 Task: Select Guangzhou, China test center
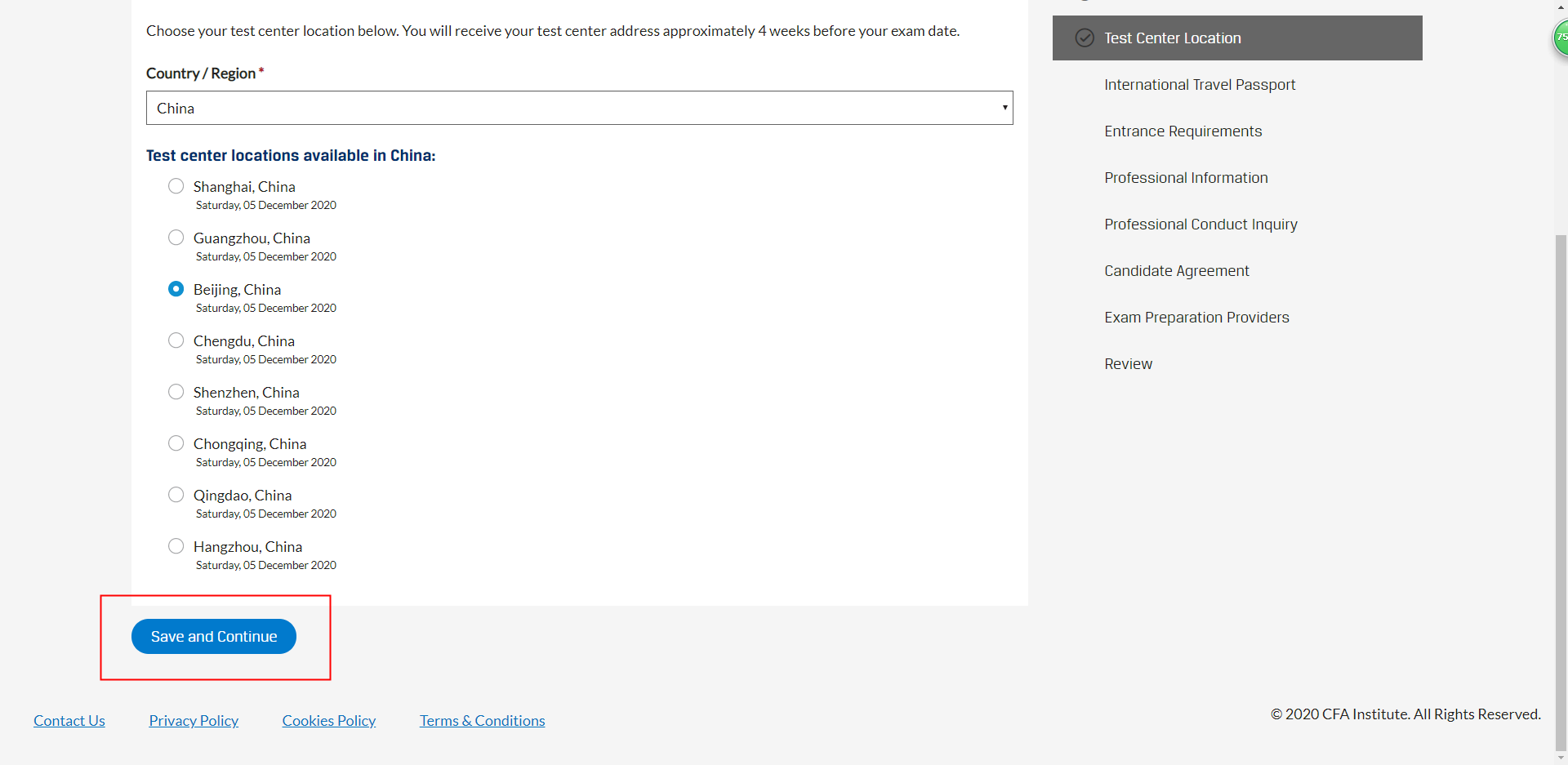(x=176, y=238)
